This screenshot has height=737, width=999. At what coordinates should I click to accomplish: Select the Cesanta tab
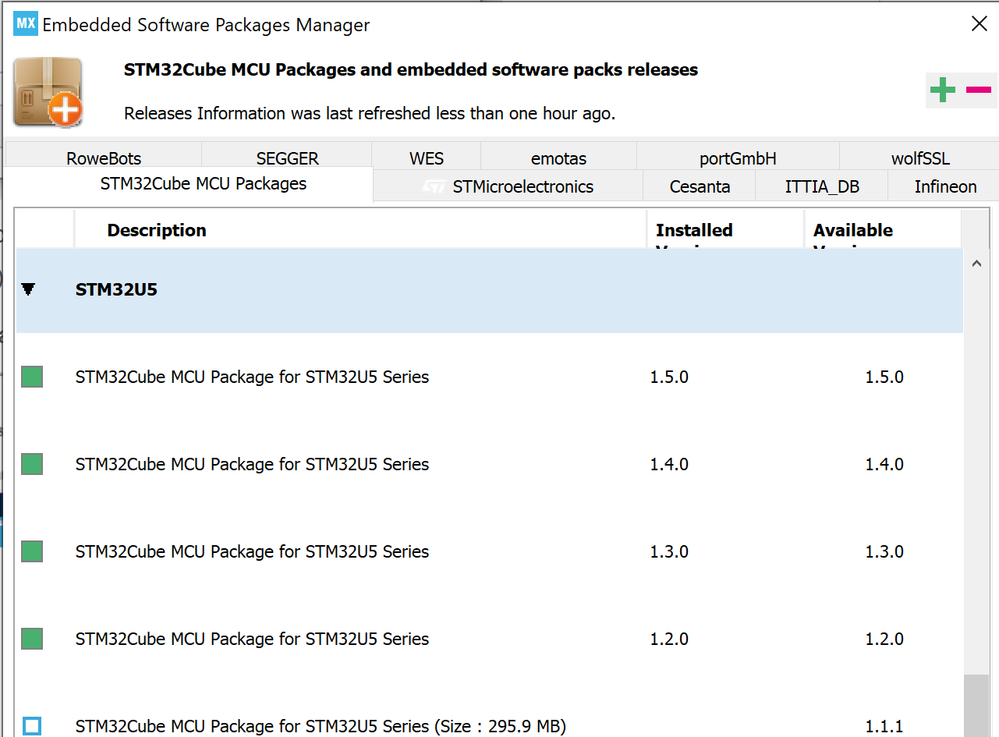(x=700, y=186)
